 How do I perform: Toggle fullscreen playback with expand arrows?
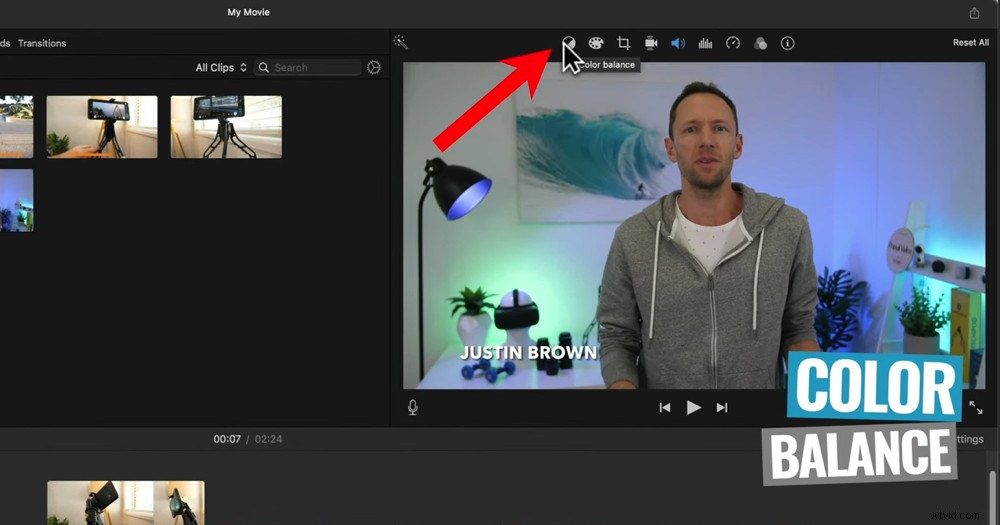click(976, 408)
